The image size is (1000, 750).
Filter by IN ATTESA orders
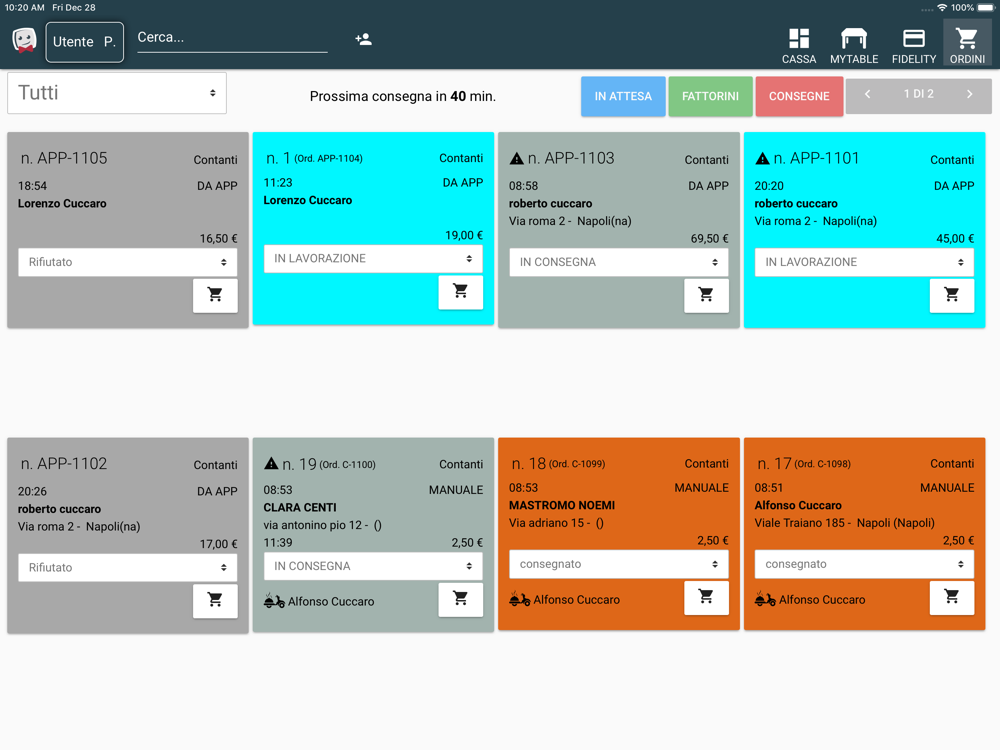pyautogui.click(x=623, y=96)
